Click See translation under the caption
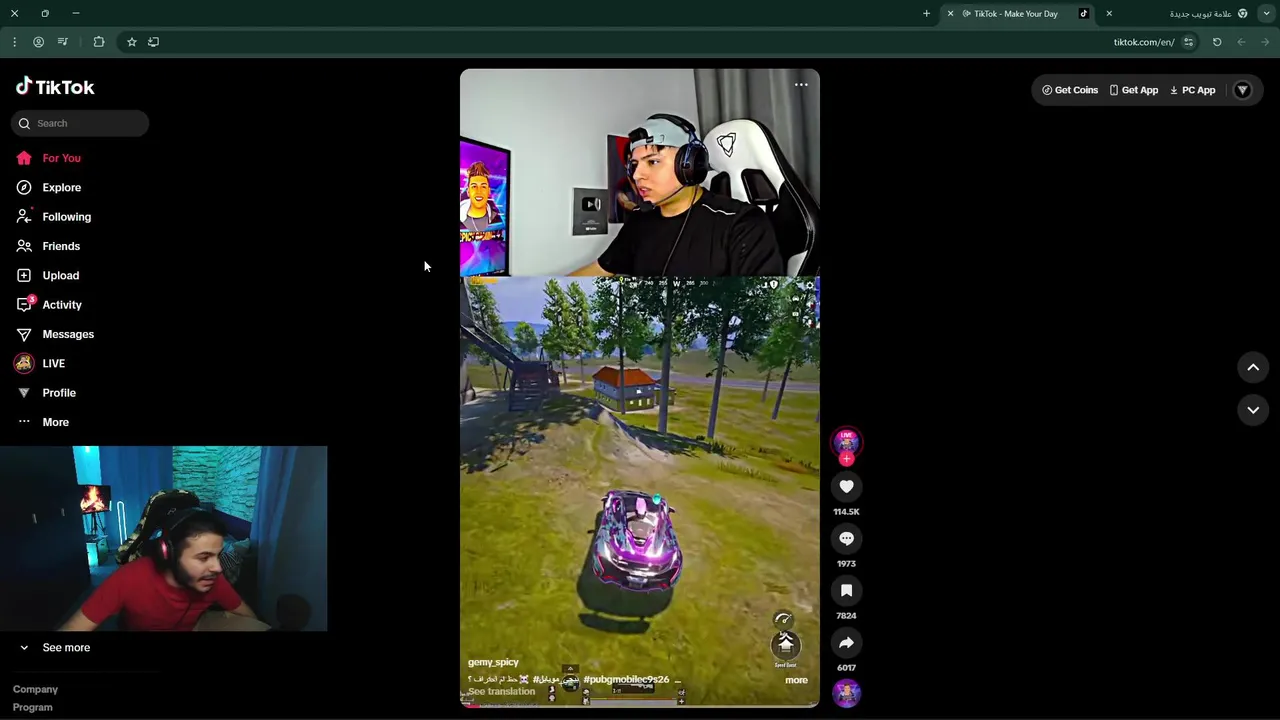The height and width of the screenshot is (720, 1280). 501,692
